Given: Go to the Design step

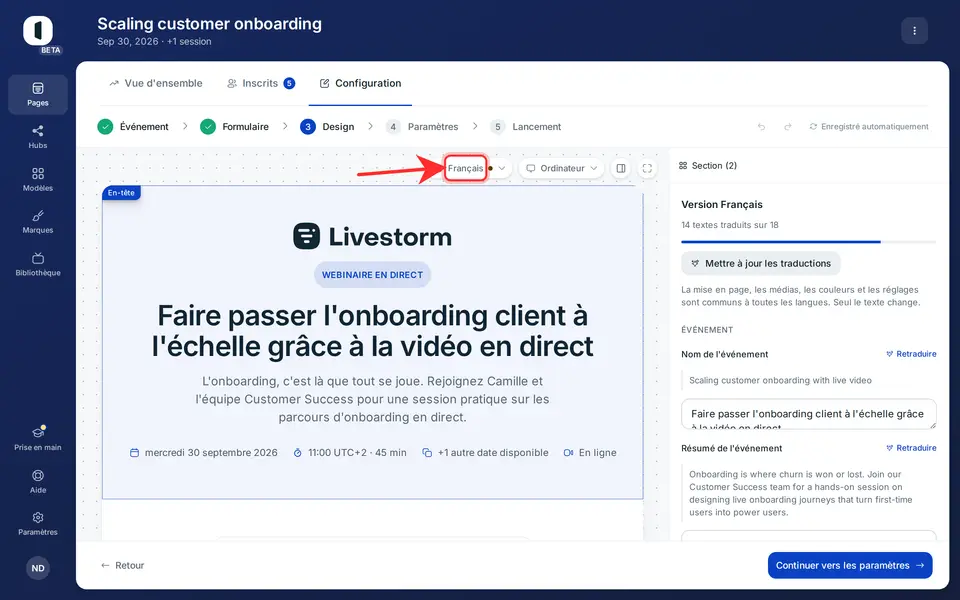Looking at the screenshot, I should (327, 127).
